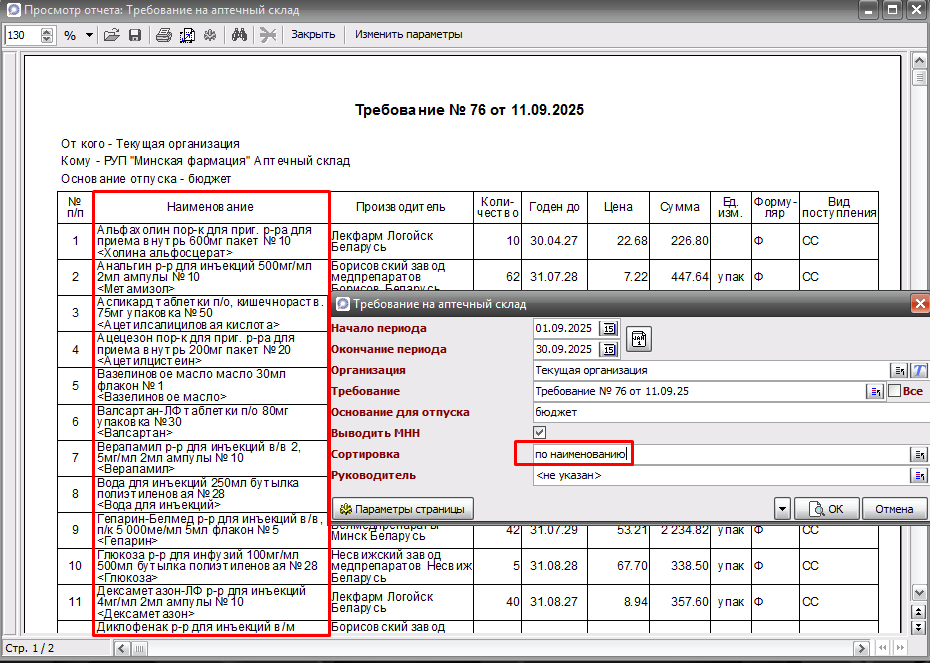Toggle the Выводить МНН checkbox
Image resolution: width=930 pixels, height=663 pixels.
pos(540,433)
